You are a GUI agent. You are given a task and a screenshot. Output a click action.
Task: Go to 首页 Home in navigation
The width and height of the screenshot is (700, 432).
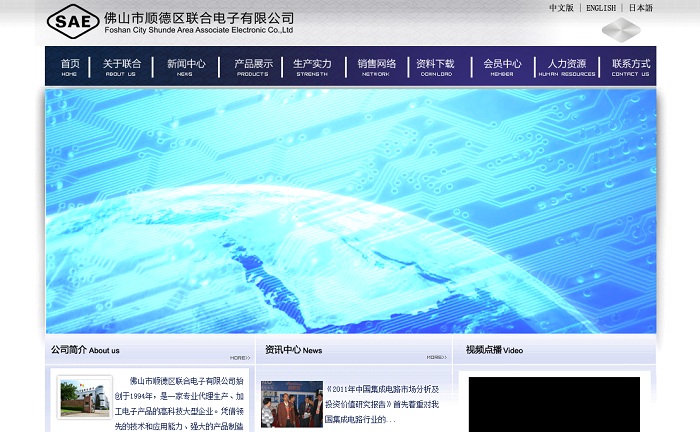(69, 67)
